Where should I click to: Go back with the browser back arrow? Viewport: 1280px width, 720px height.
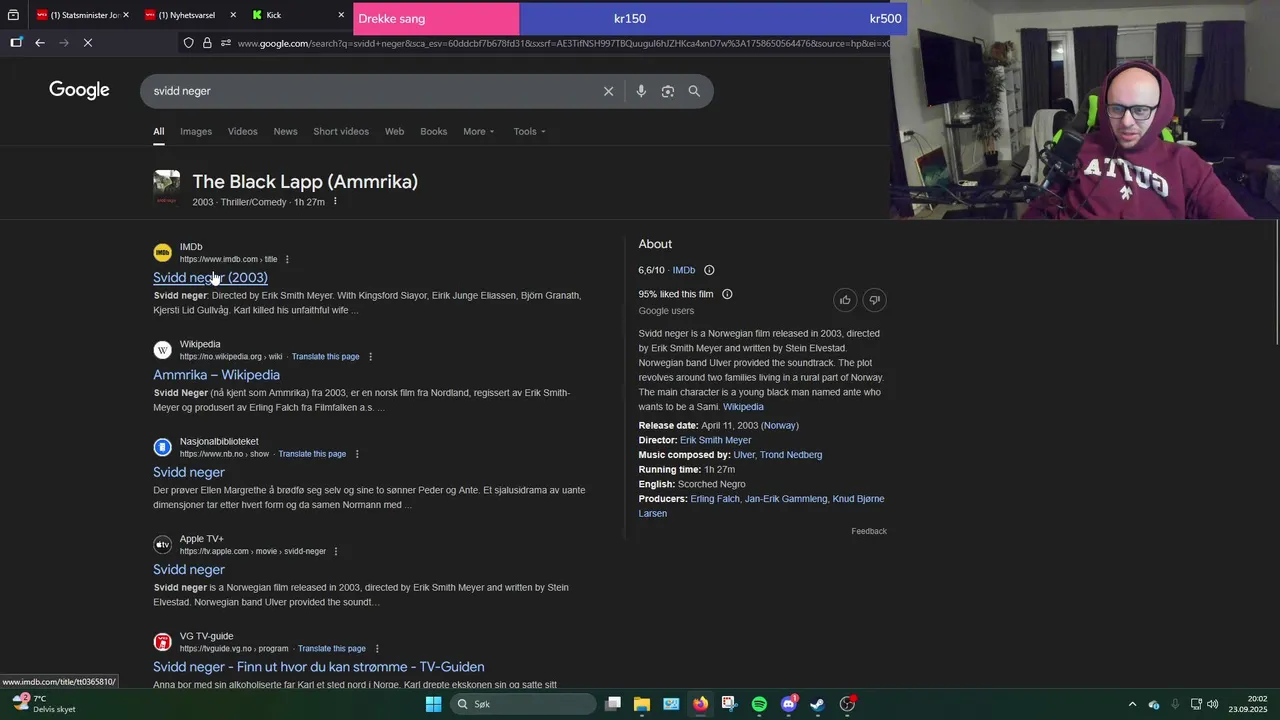click(x=40, y=43)
